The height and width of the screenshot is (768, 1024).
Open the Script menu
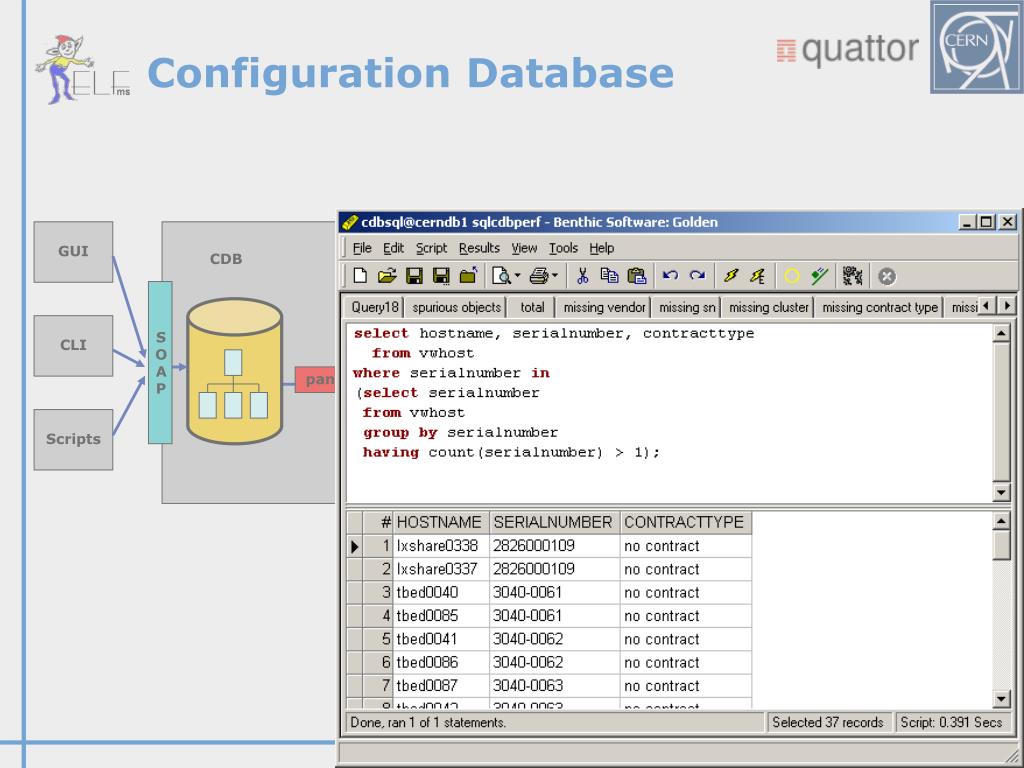click(431, 248)
